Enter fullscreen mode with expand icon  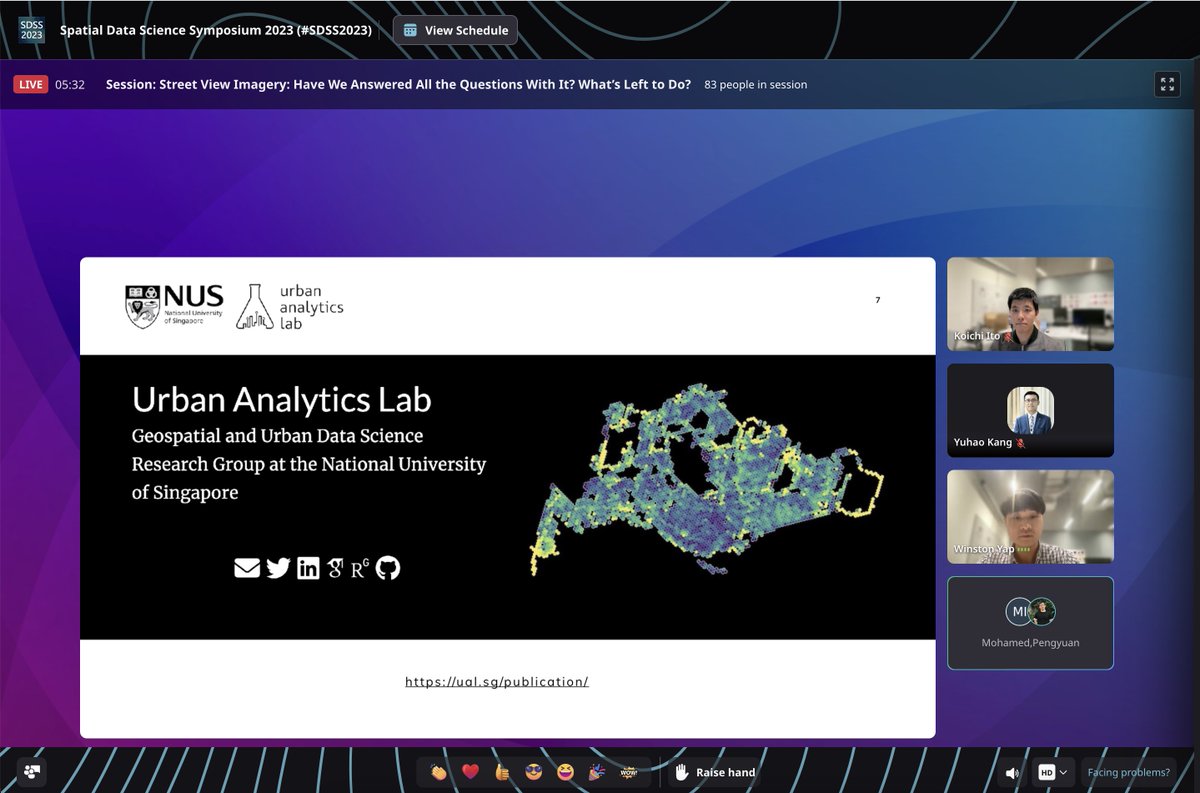point(1167,84)
